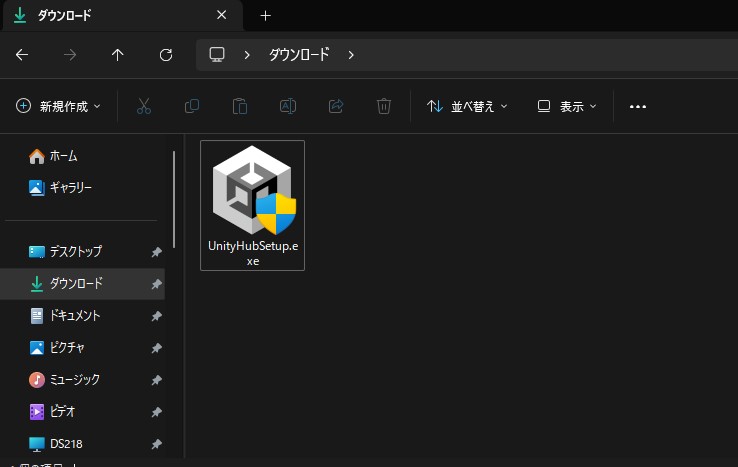Expand the 並べ替え sort dropdown
Image resolution: width=738 pixels, height=467 pixels.
click(467, 106)
